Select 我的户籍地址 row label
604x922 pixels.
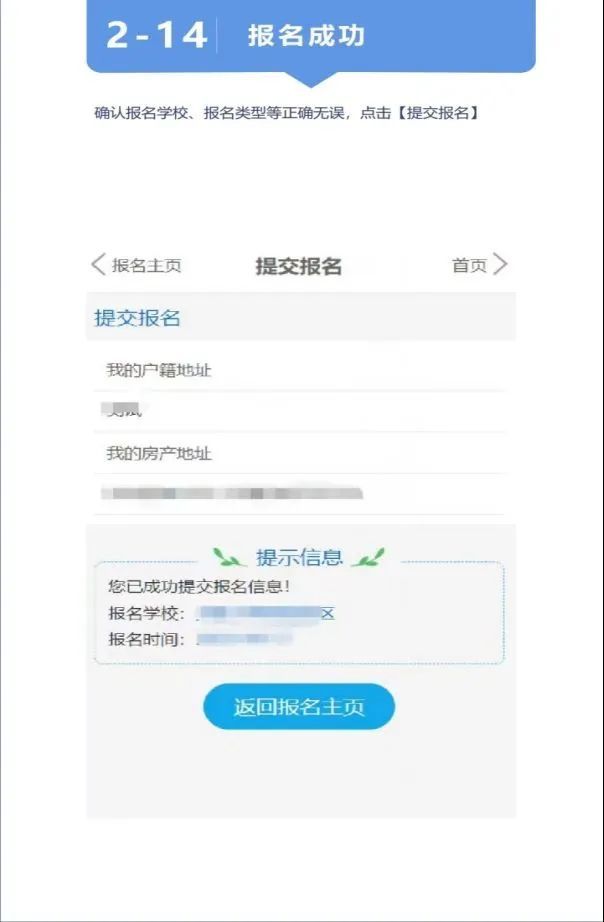pos(159,370)
